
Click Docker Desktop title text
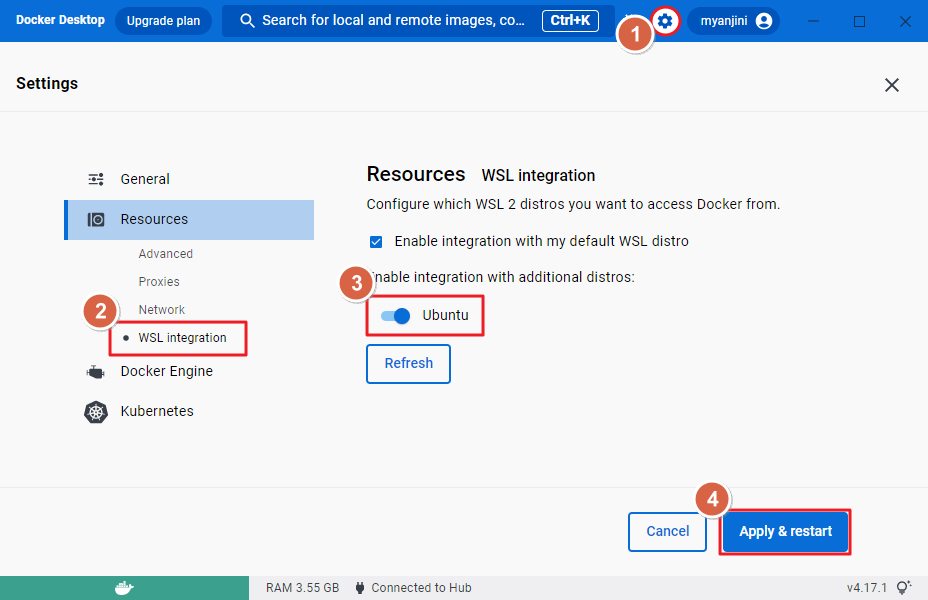[x=60, y=20]
